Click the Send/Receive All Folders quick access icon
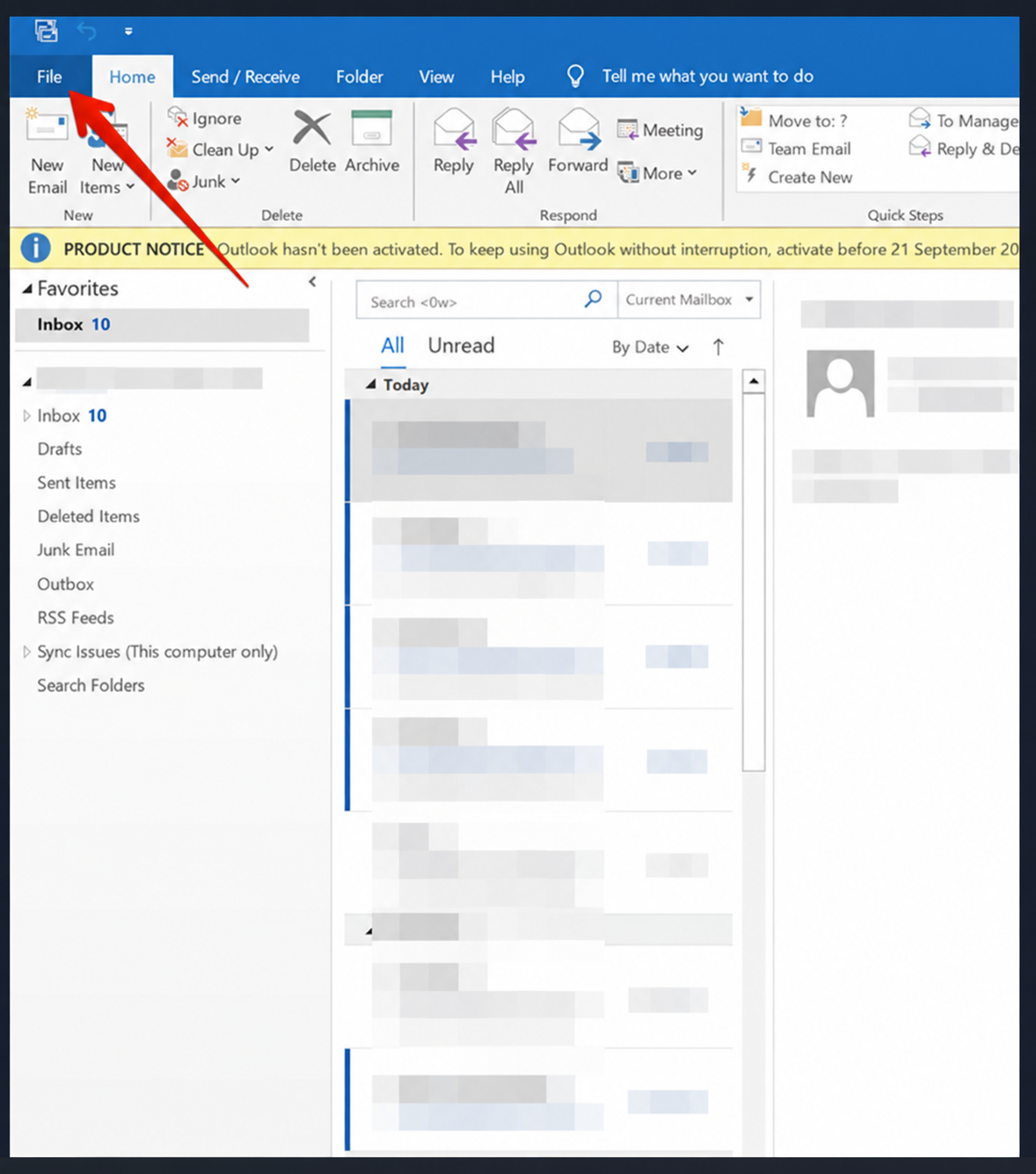Image resolution: width=1036 pixels, height=1174 pixels. pyautogui.click(x=46, y=31)
